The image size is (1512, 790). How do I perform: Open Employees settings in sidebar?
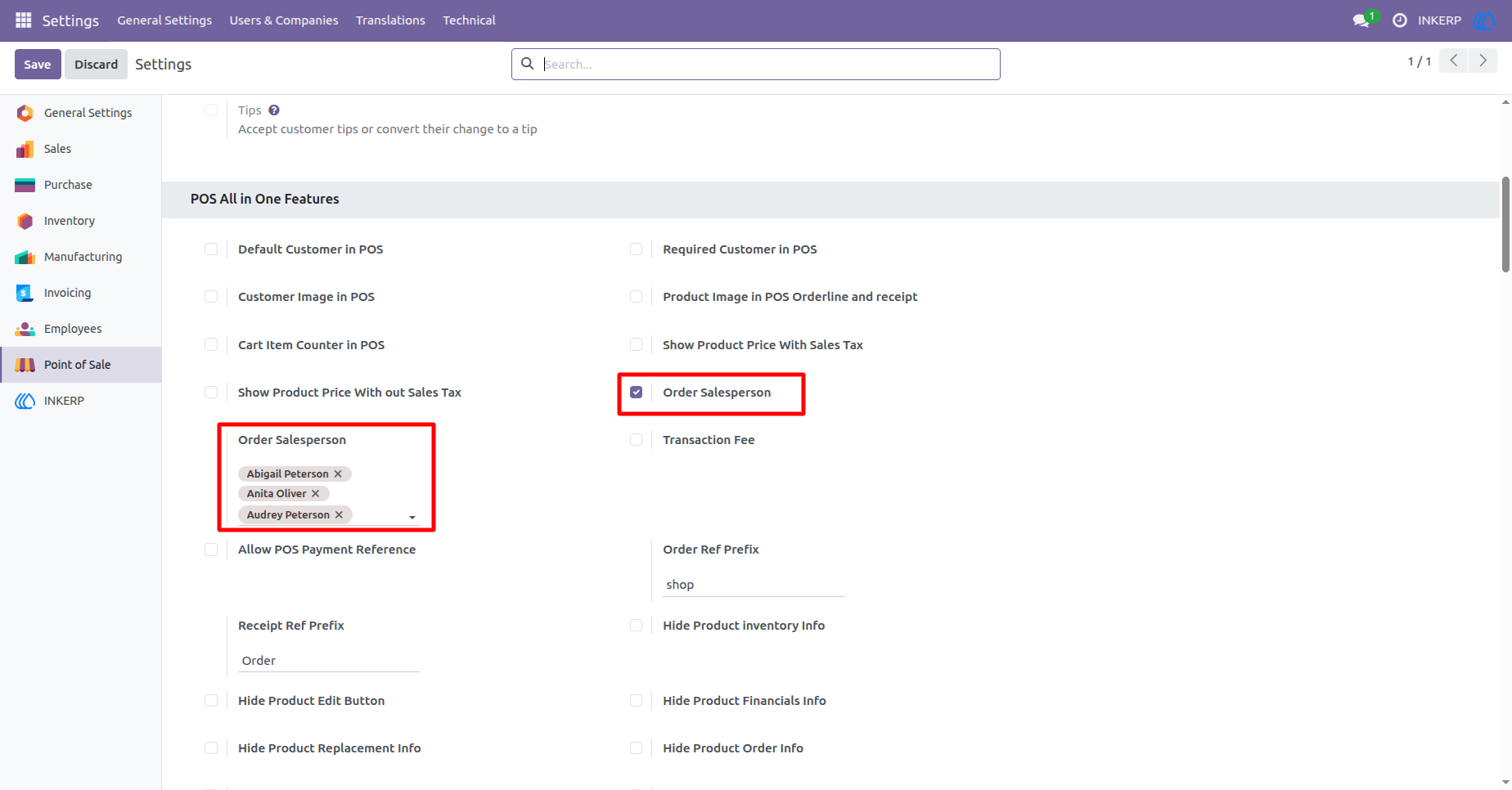(x=80, y=329)
